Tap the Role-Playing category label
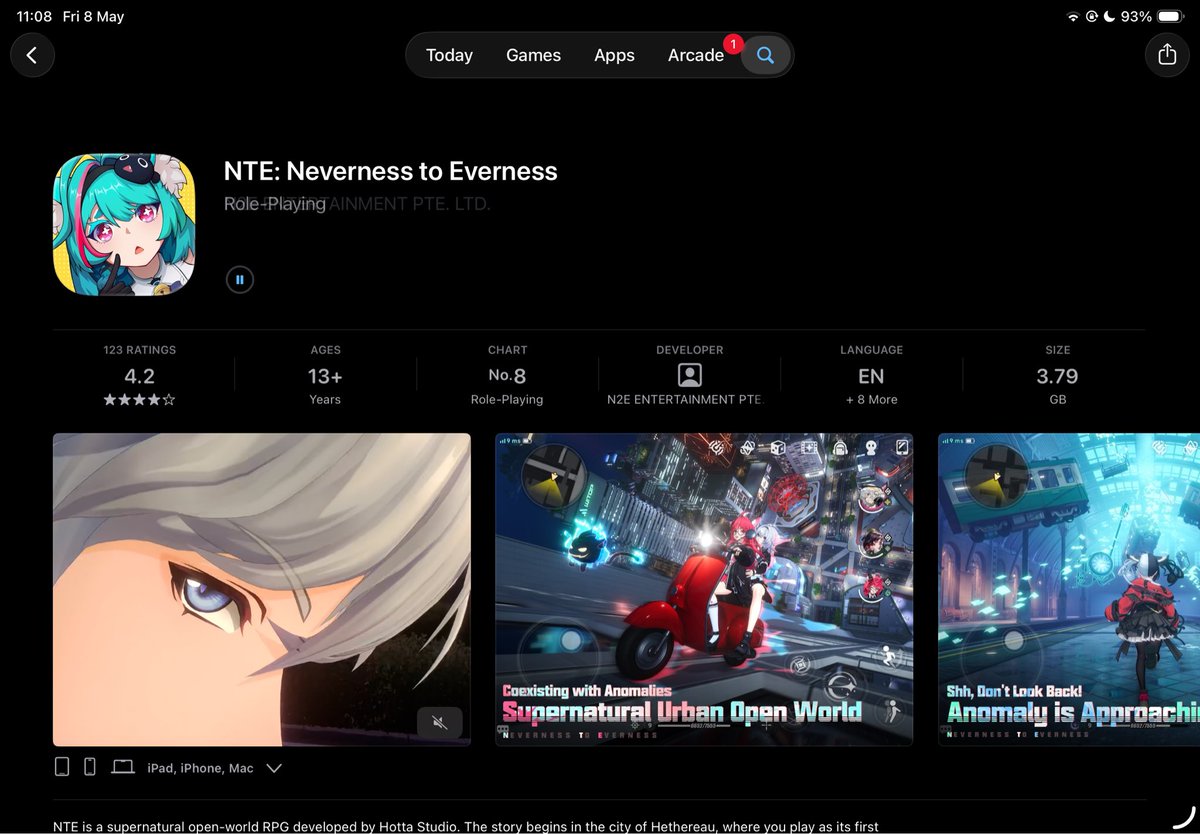1200x834 pixels. point(275,204)
